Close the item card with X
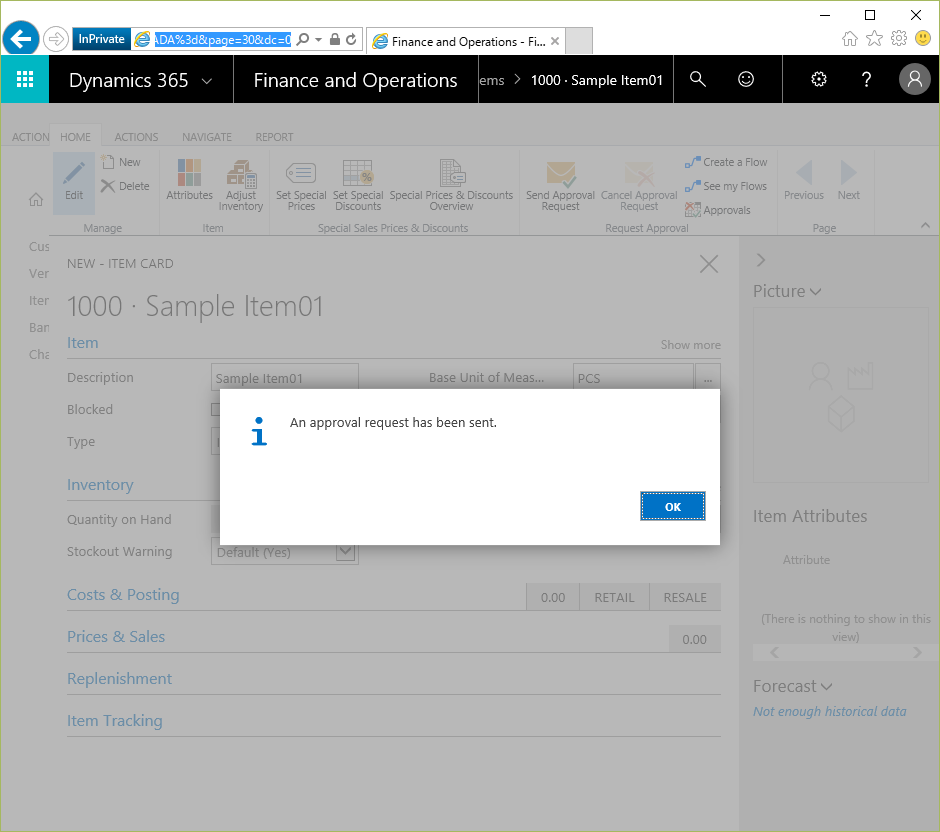This screenshot has width=940, height=832. click(x=709, y=264)
